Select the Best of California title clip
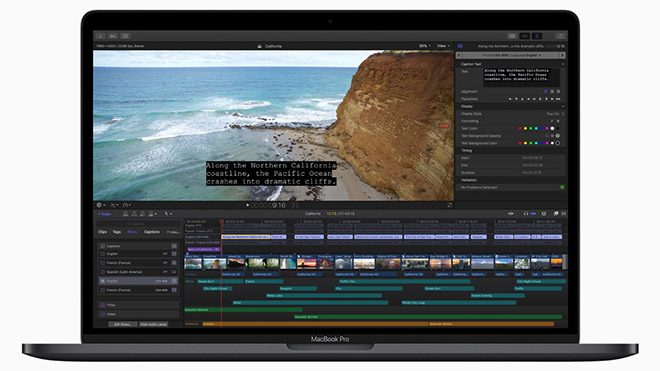This screenshot has height=371, width=660. click(x=204, y=249)
